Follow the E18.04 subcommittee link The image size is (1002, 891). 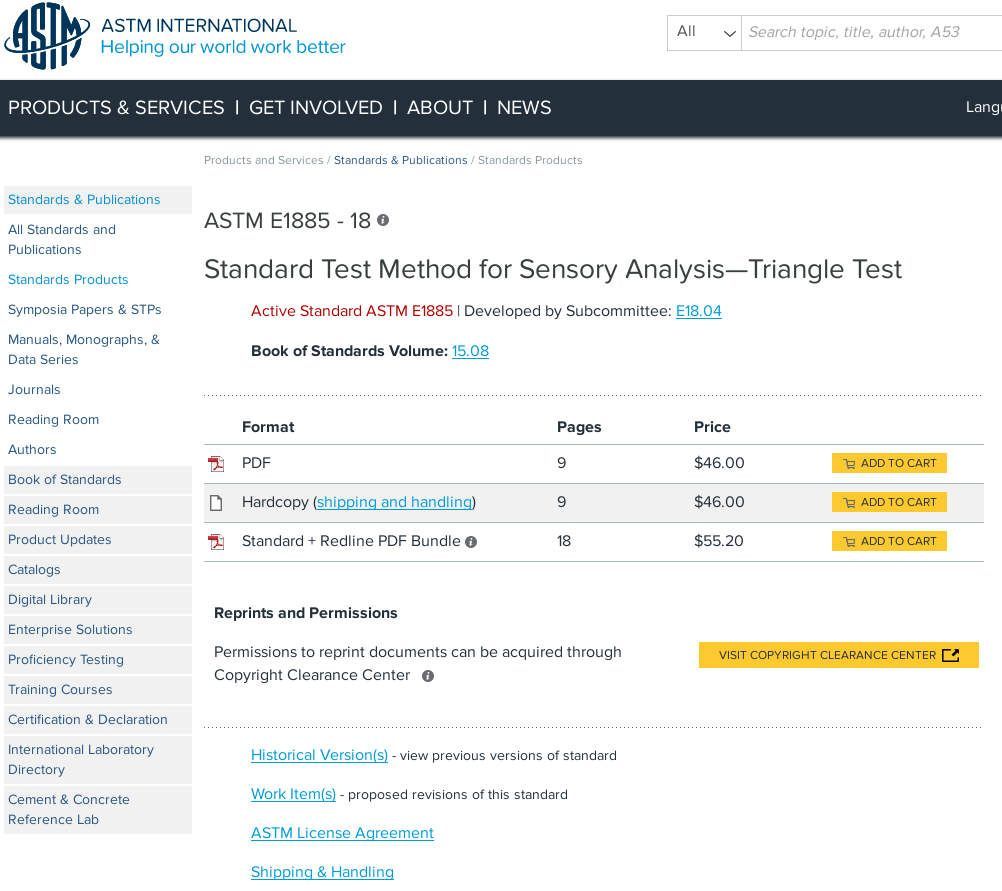click(698, 311)
